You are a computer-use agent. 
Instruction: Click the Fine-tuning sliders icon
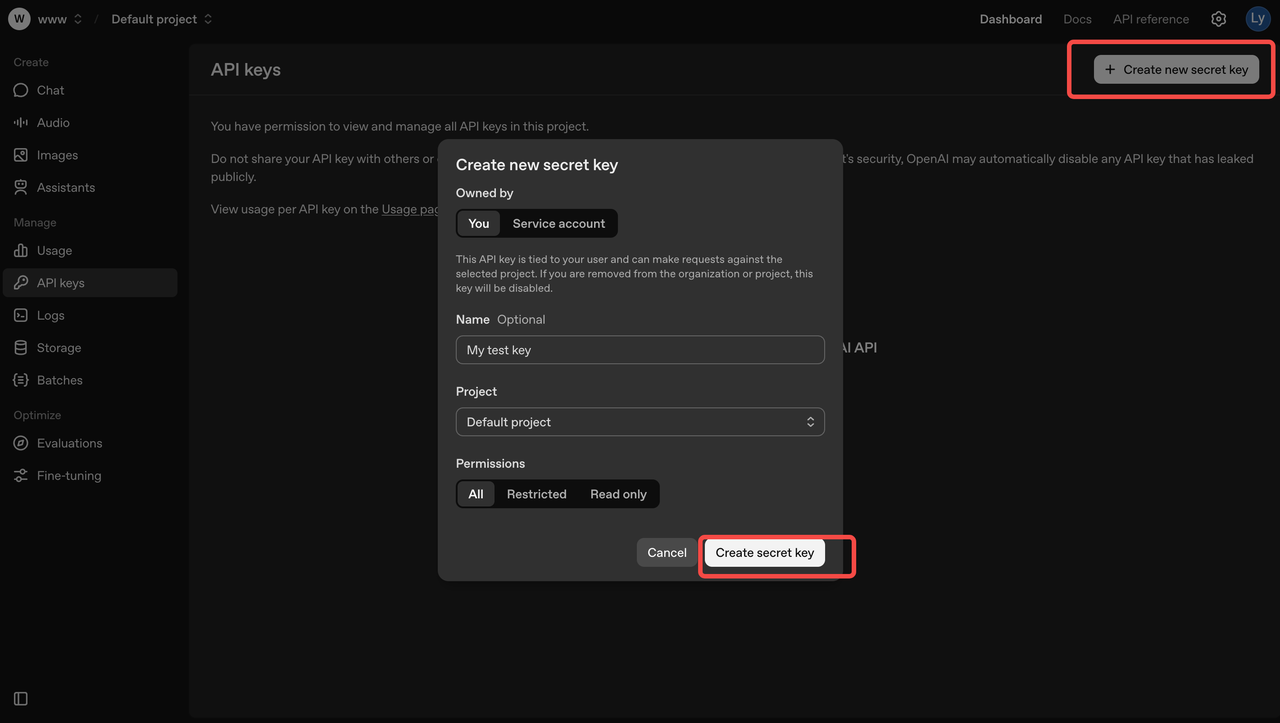(20, 476)
